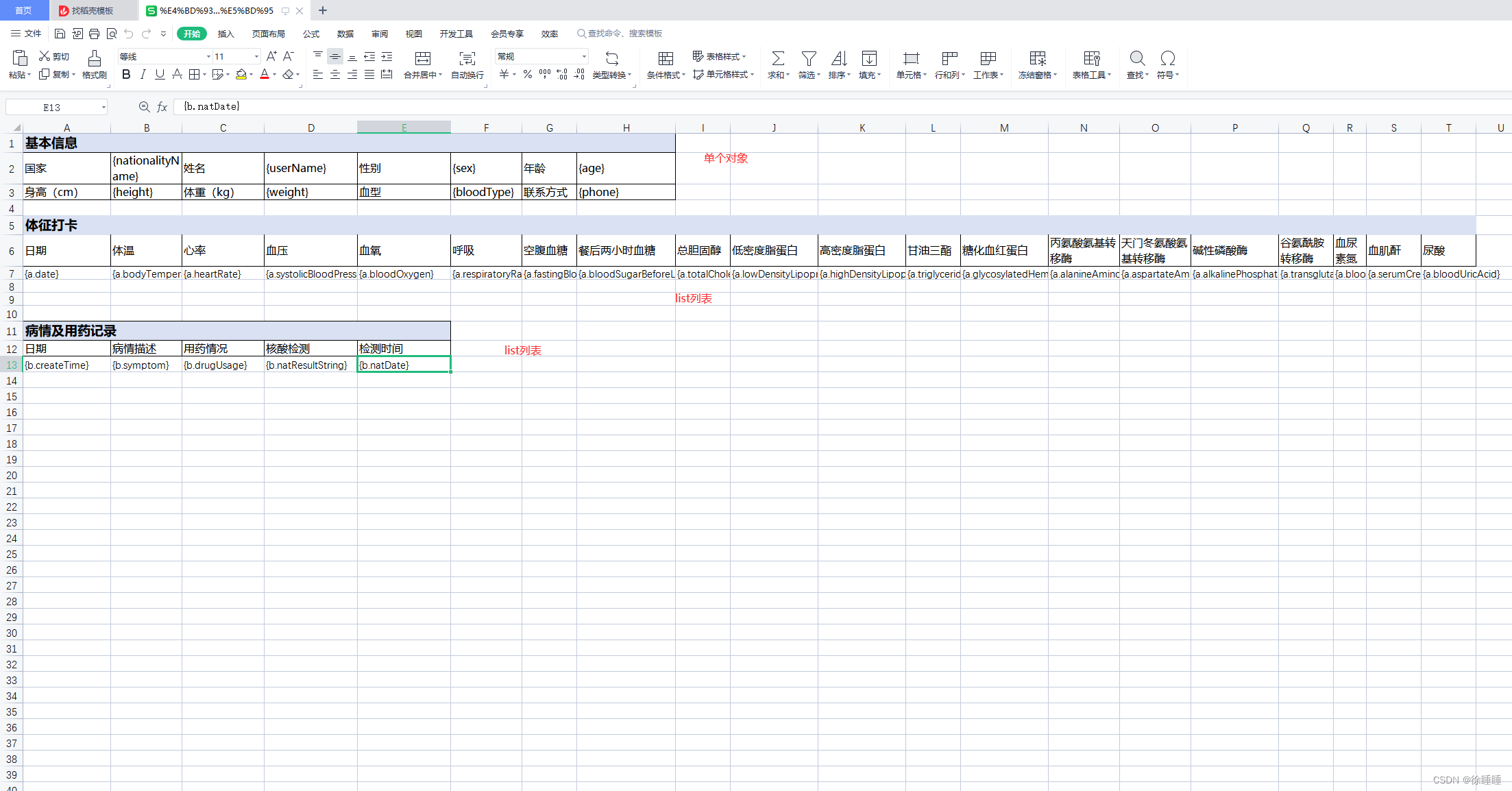1512x791 pixels.
Task: Click the Redo arrow
Action: pyautogui.click(x=146, y=34)
